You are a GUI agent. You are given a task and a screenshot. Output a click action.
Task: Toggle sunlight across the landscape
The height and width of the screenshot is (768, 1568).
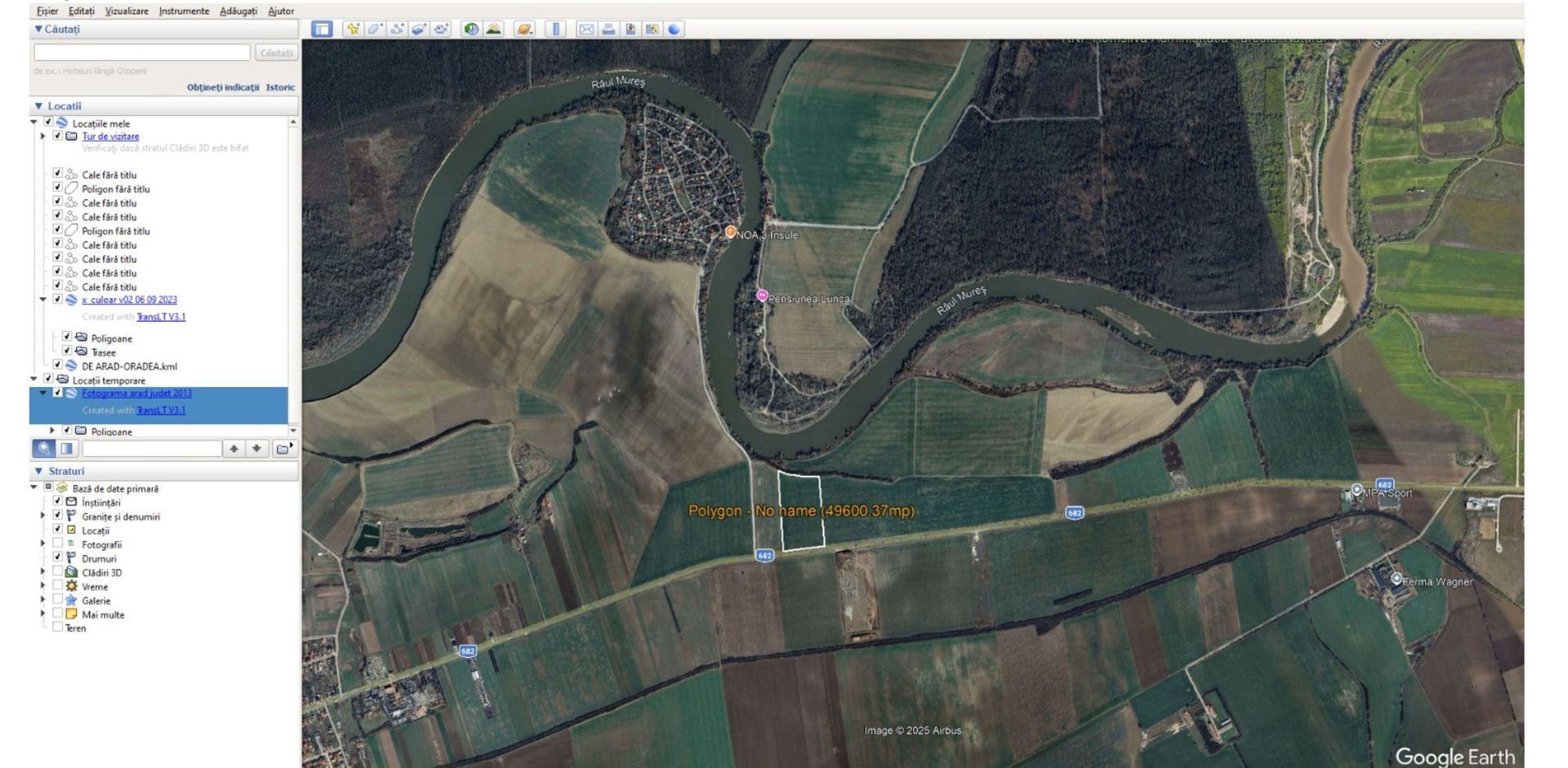pos(493,29)
